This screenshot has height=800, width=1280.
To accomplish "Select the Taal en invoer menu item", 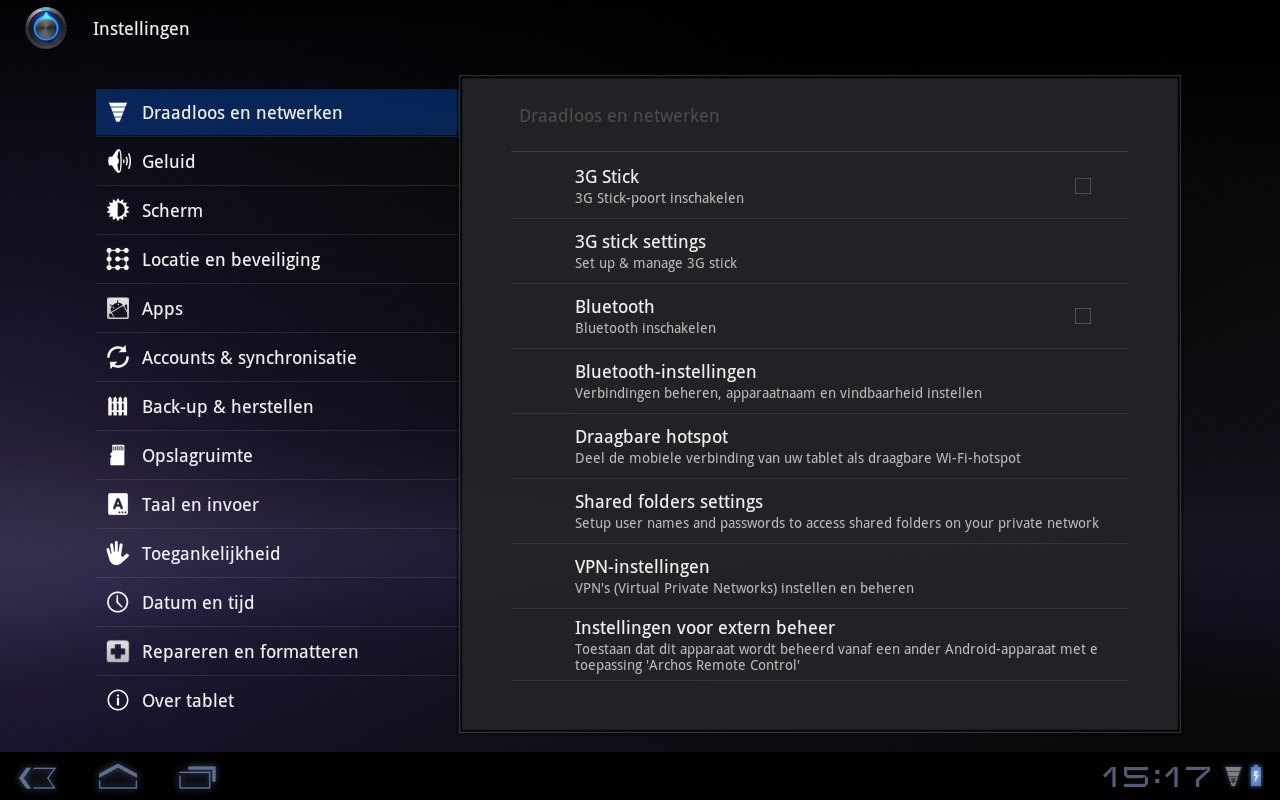I will point(200,505).
